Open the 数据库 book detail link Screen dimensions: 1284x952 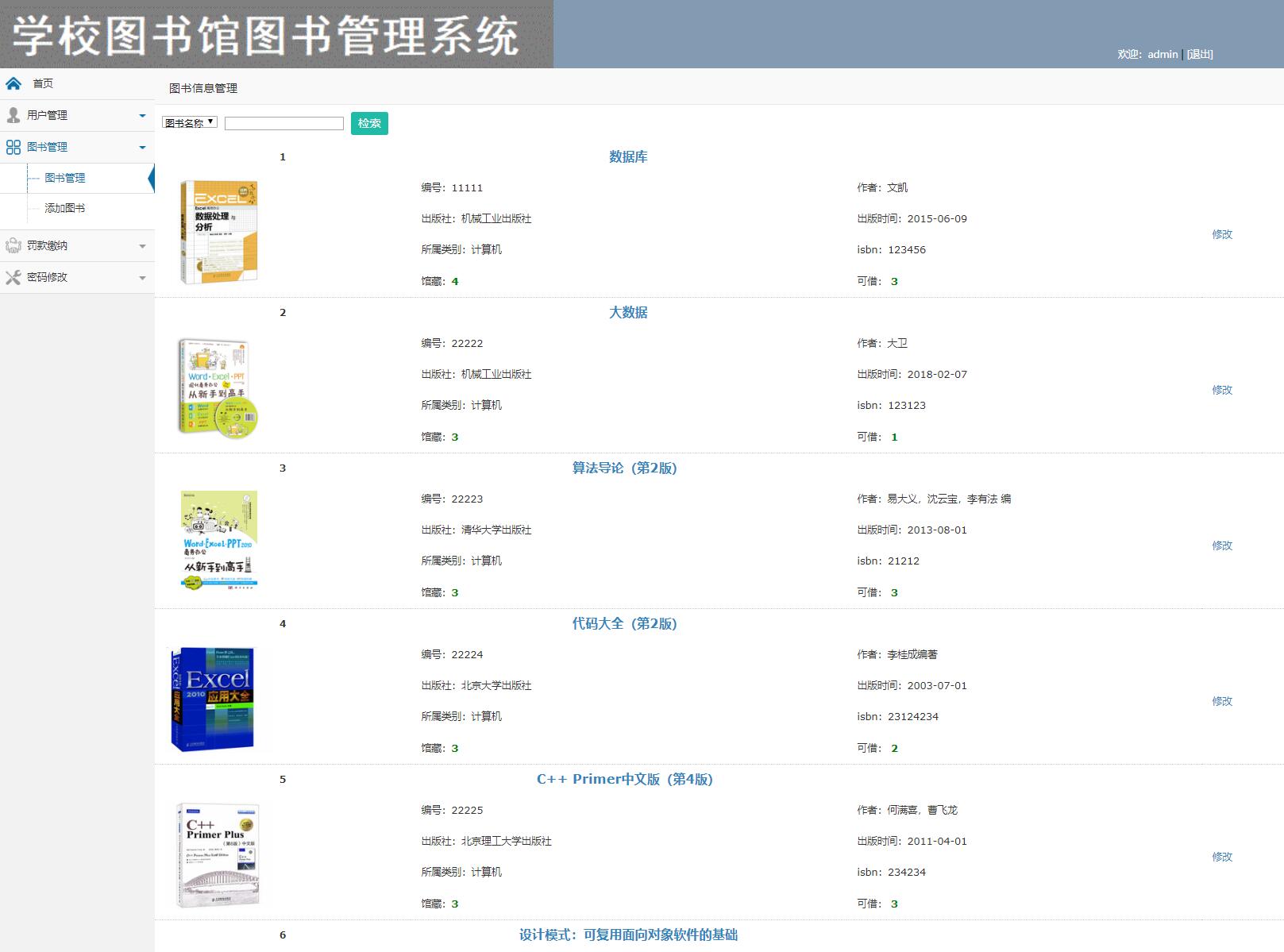[627, 157]
